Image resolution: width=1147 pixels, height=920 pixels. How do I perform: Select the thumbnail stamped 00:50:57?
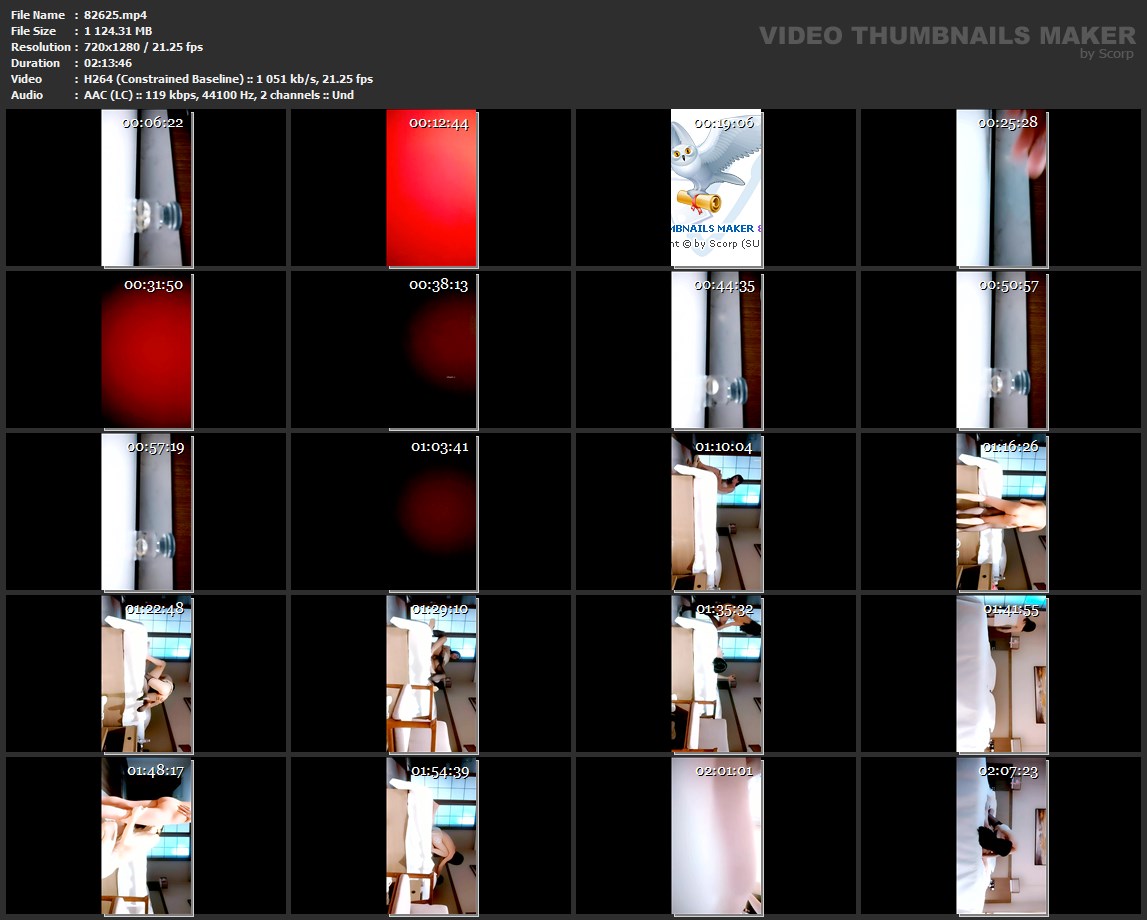[x=1001, y=350]
